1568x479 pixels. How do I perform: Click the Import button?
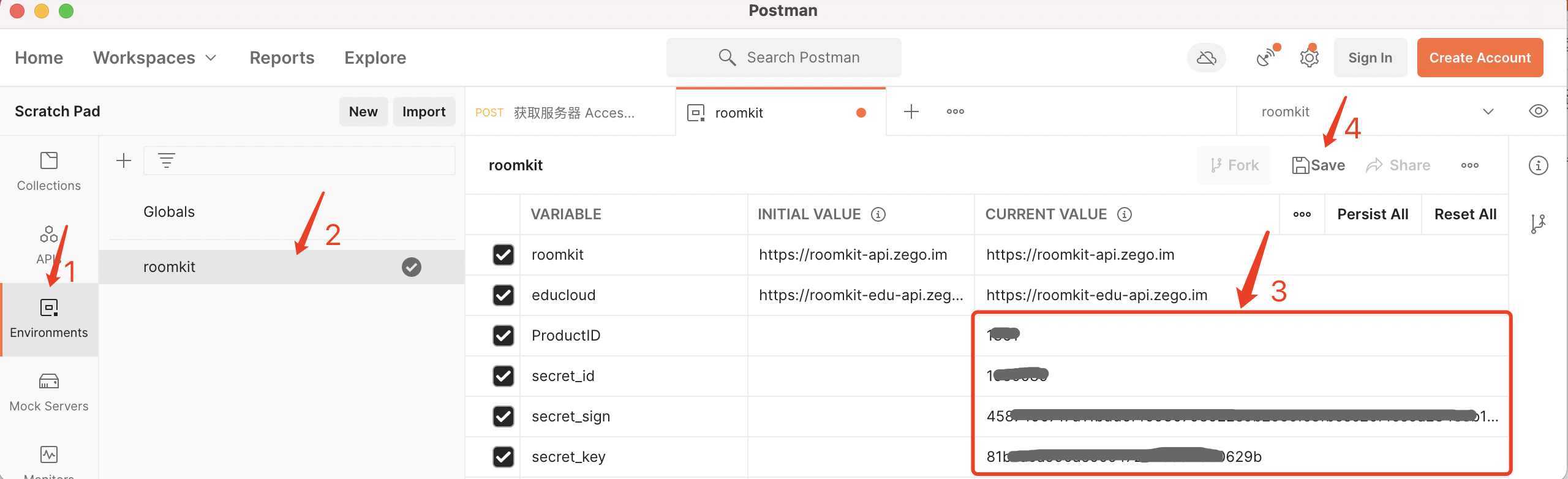(x=424, y=111)
